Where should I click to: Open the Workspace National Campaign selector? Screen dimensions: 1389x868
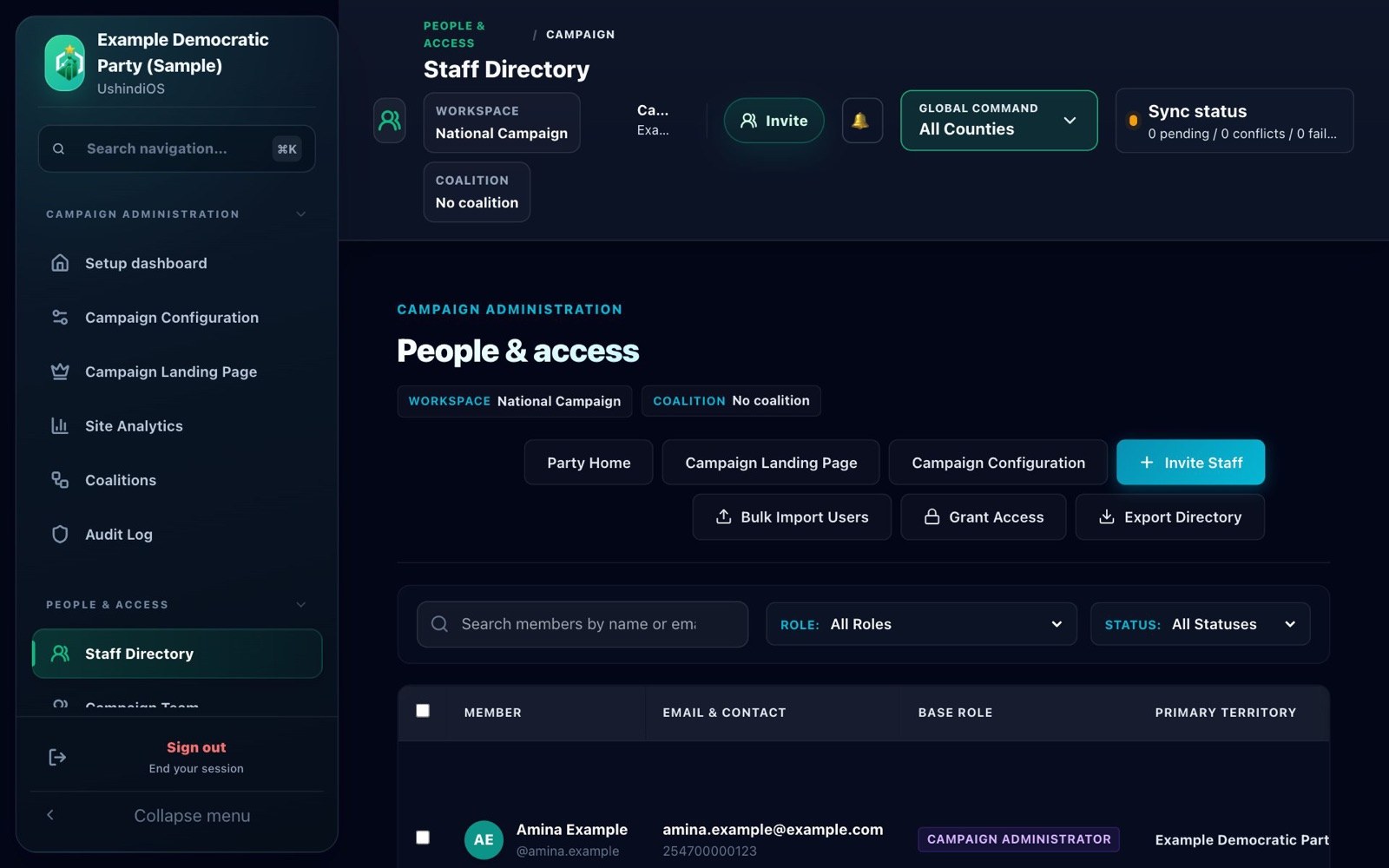click(502, 122)
